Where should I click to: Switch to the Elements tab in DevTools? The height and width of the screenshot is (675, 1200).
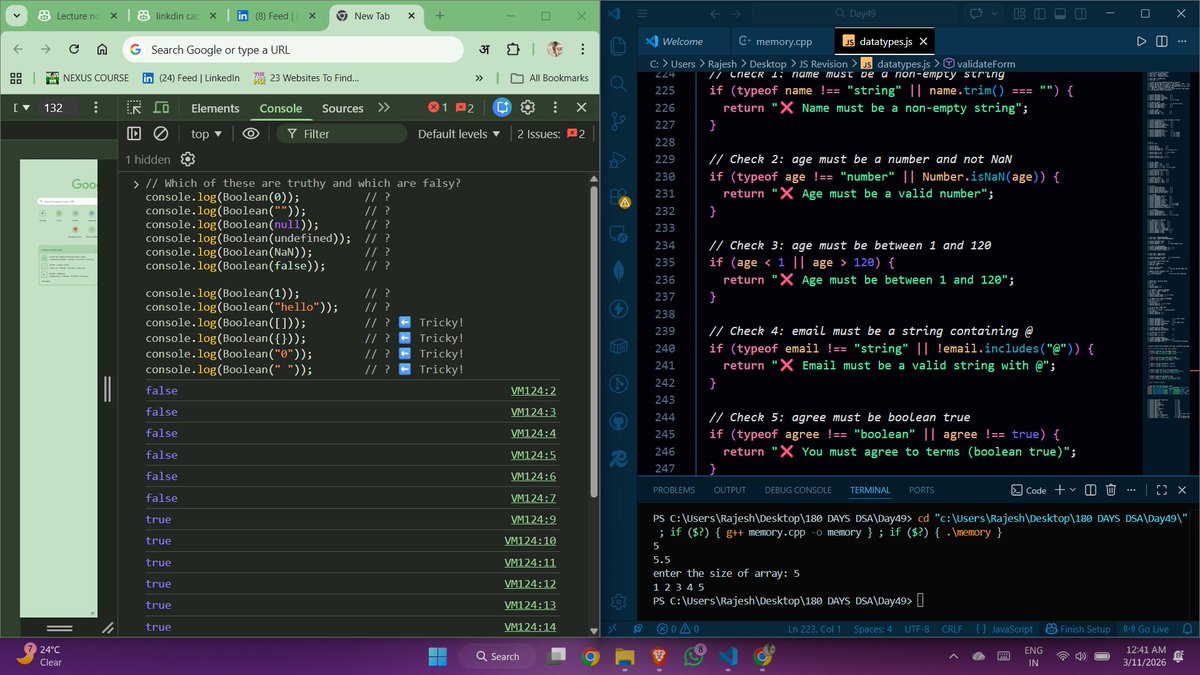pos(214,108)
